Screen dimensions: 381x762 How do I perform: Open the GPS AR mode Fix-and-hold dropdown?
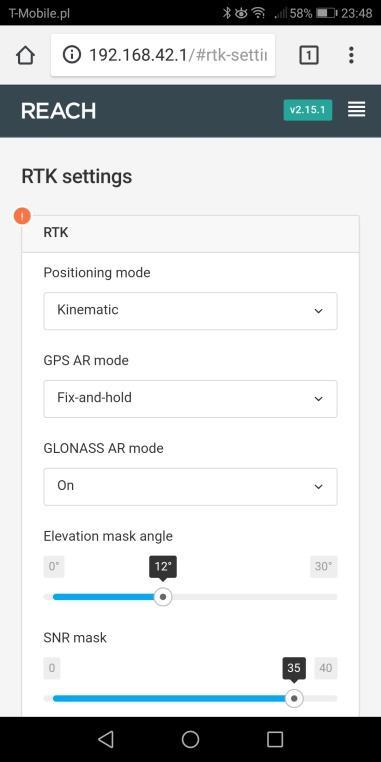pyautogui.click(x=190, y=398)
